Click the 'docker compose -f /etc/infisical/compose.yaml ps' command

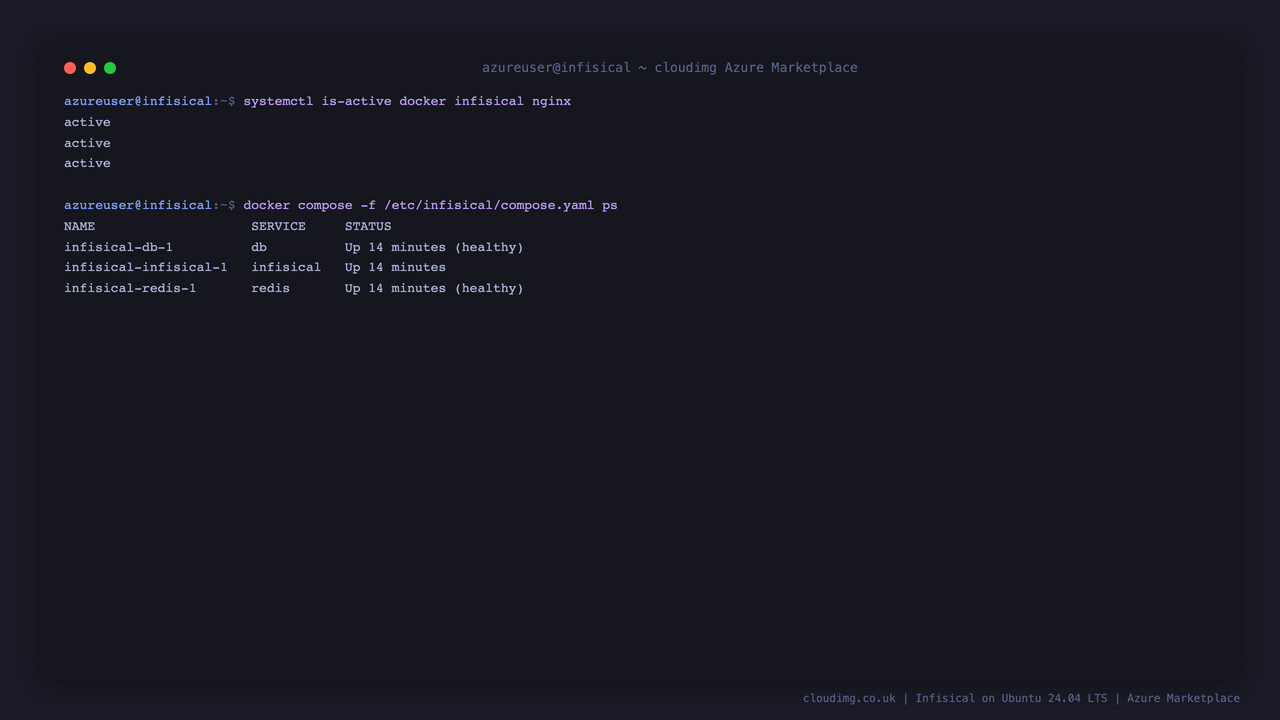pyautogui.click(x=430, y=205)
